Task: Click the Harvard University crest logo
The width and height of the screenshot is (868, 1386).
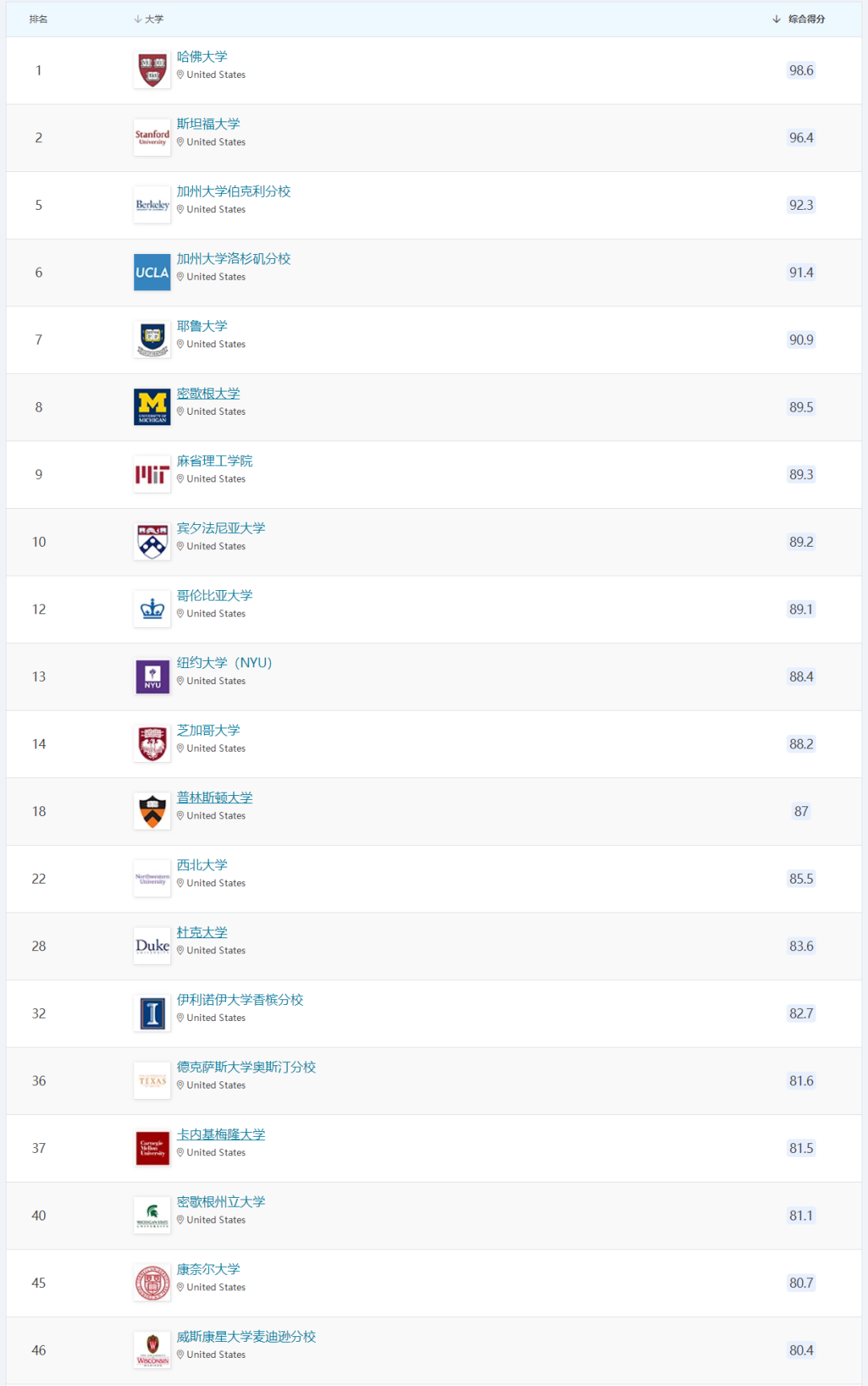Action: pyautogui.click(x=152, y=71)
